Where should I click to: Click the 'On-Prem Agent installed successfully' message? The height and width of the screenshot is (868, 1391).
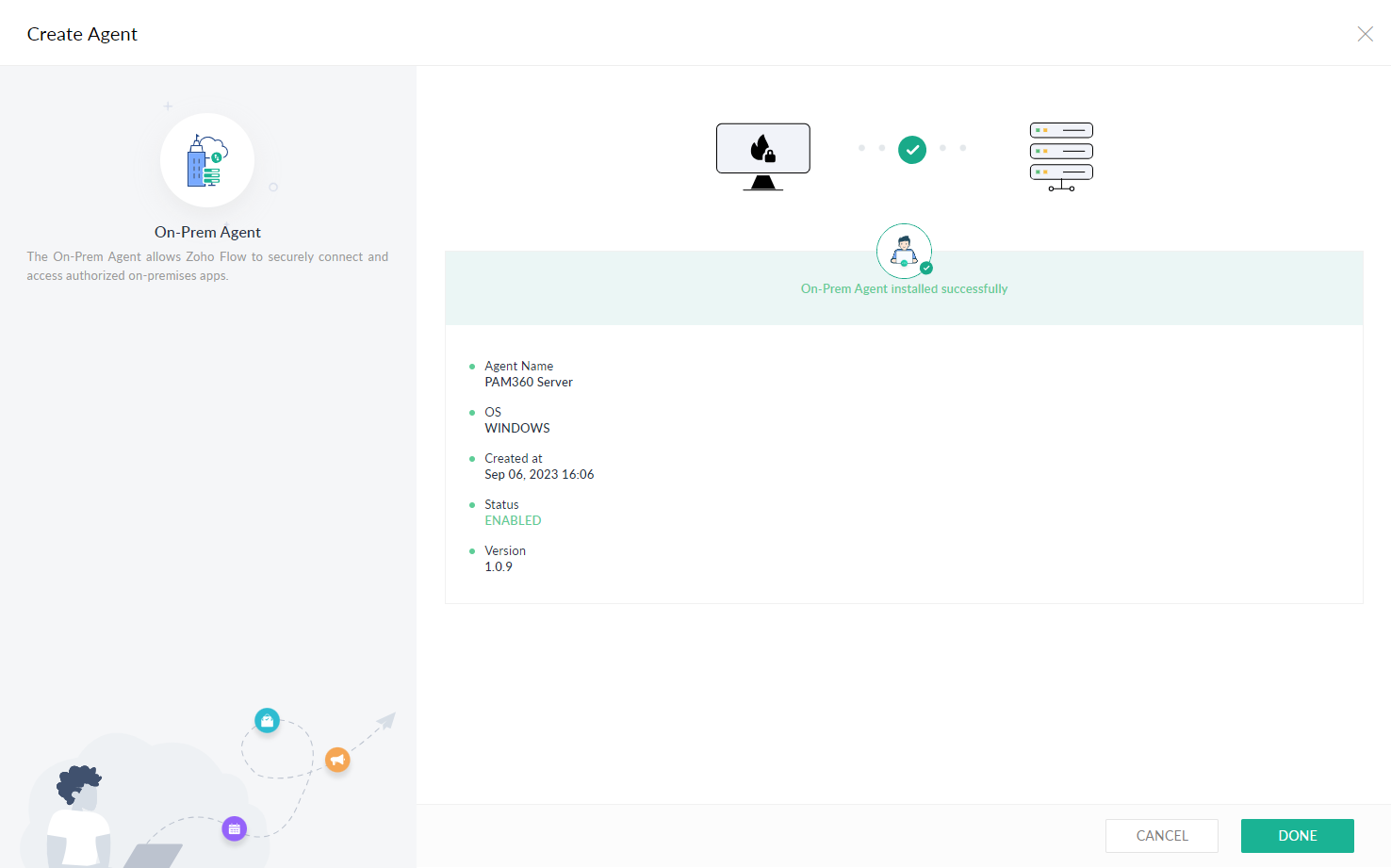(x=904, y=288)
